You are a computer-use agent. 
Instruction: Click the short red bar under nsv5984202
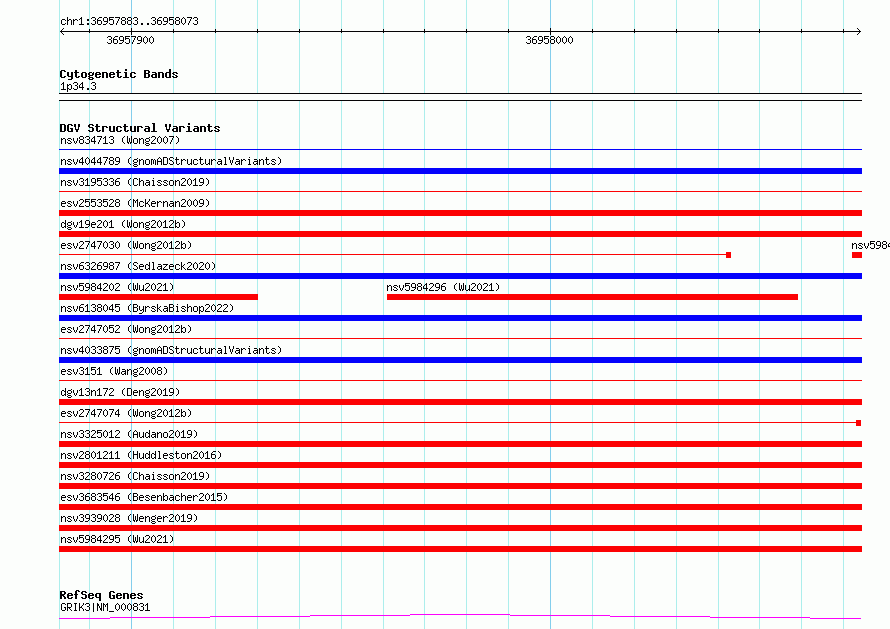(158, 297)
